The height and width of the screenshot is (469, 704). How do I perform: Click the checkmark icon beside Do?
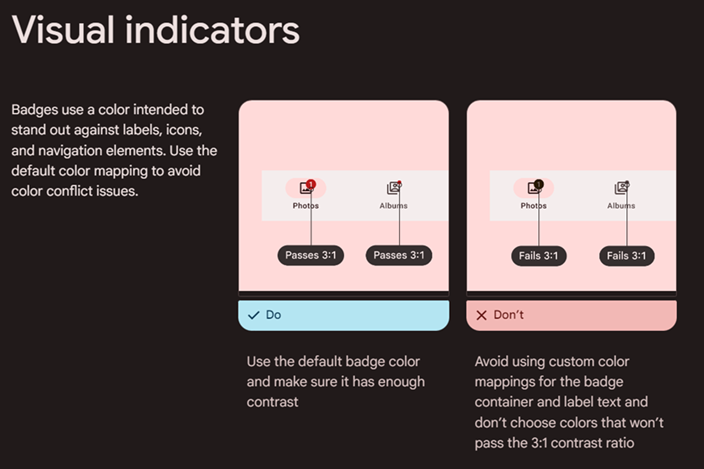point(253,315)
